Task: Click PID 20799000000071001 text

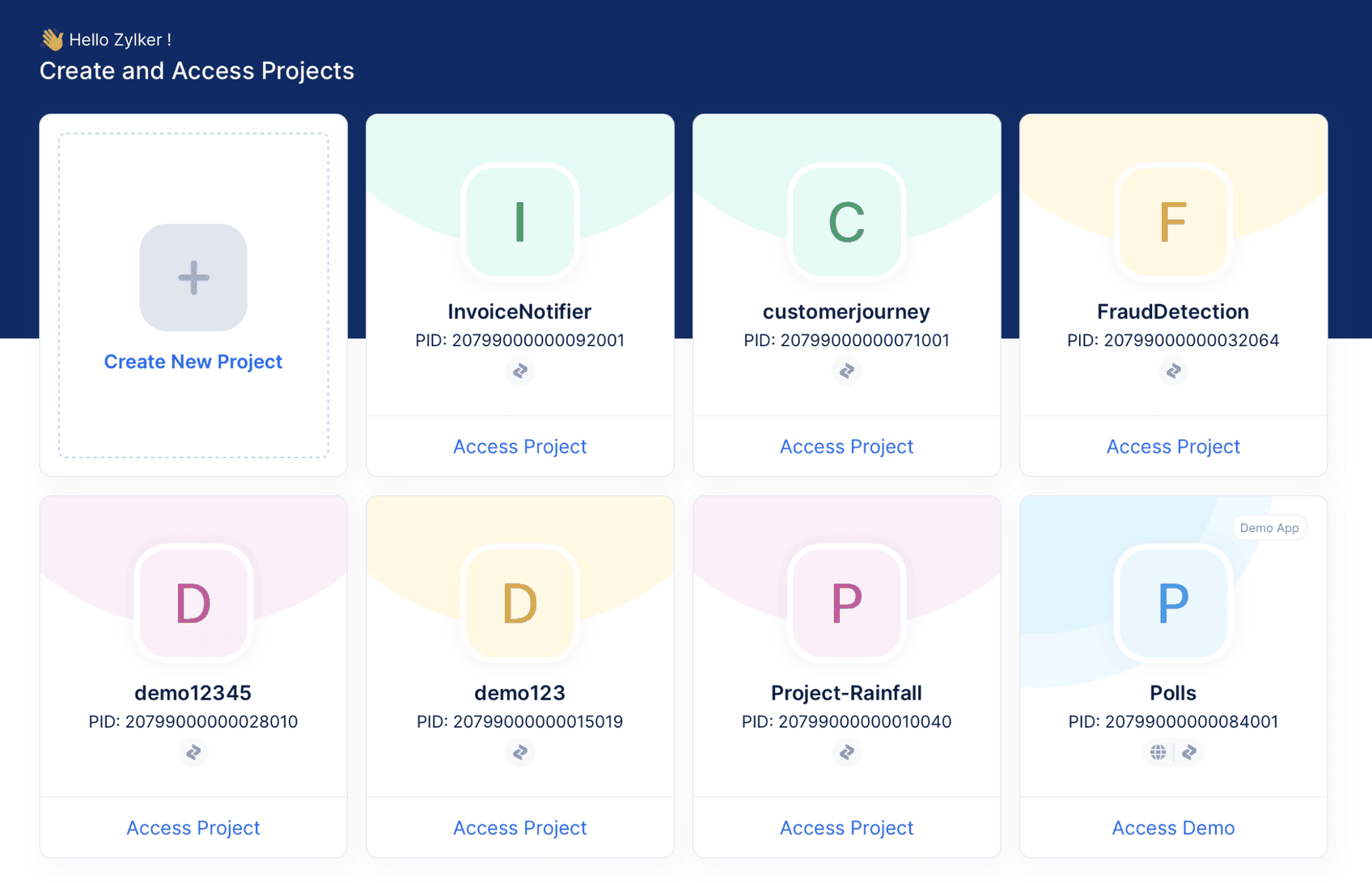Action: [x=847, y=340]
